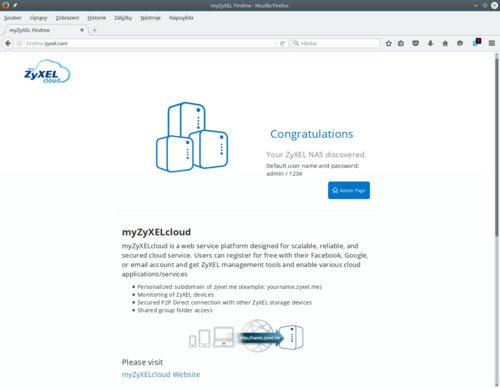Click 'Secured P2P Direct connection' bullet
This screenshot has height=388, width=500.
coord(224,303)
